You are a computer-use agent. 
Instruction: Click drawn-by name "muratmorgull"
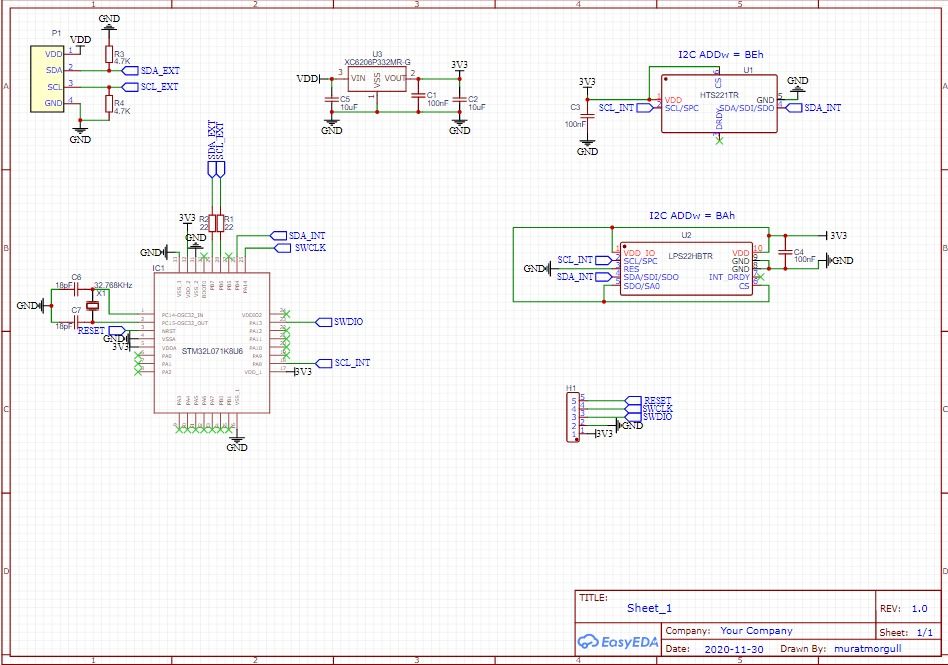868,649
